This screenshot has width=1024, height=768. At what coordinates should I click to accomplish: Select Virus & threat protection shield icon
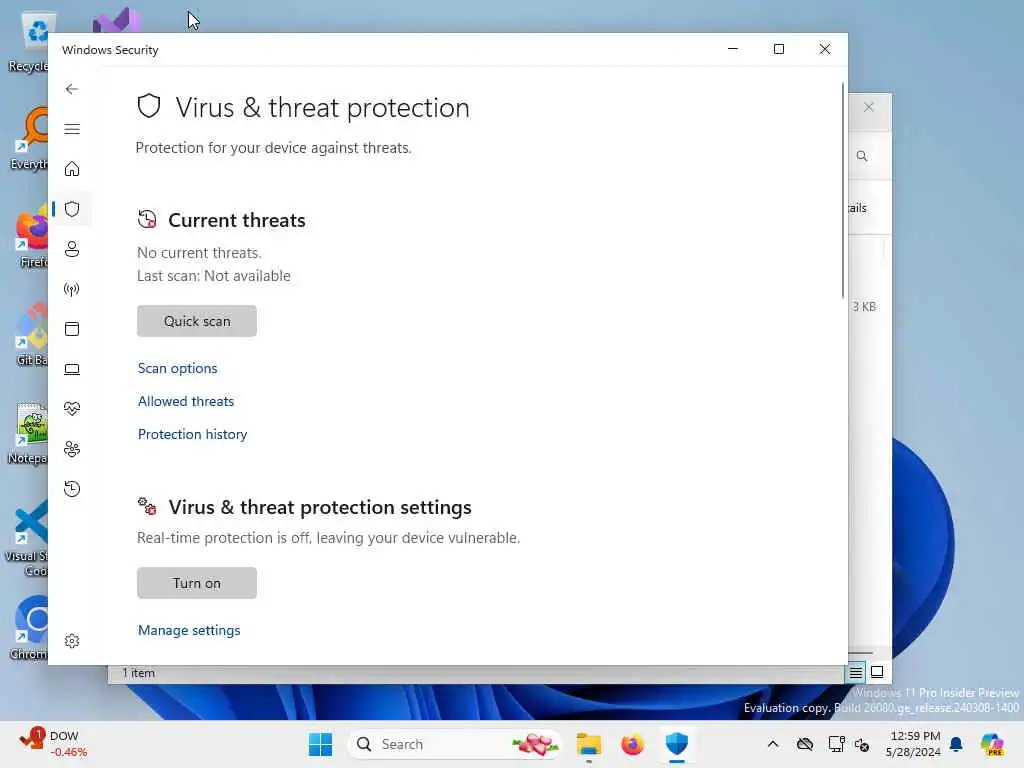click(x=72, y=209)
